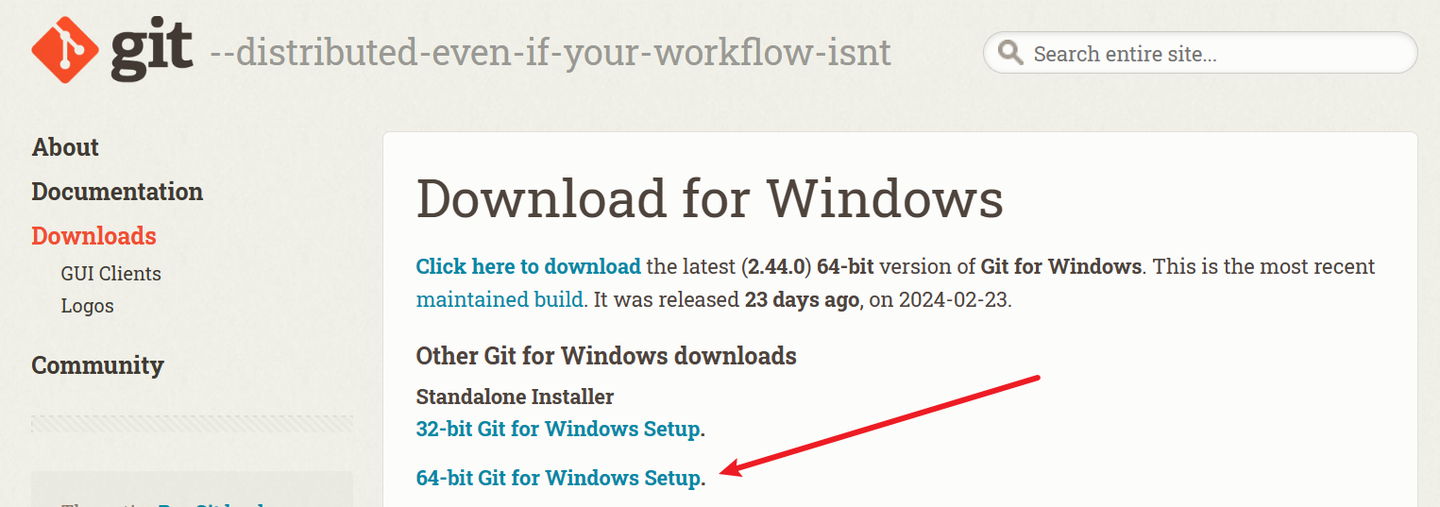Go to the Documentation page
Viewport: 1440px width, 507px height.
pos(117,191)
